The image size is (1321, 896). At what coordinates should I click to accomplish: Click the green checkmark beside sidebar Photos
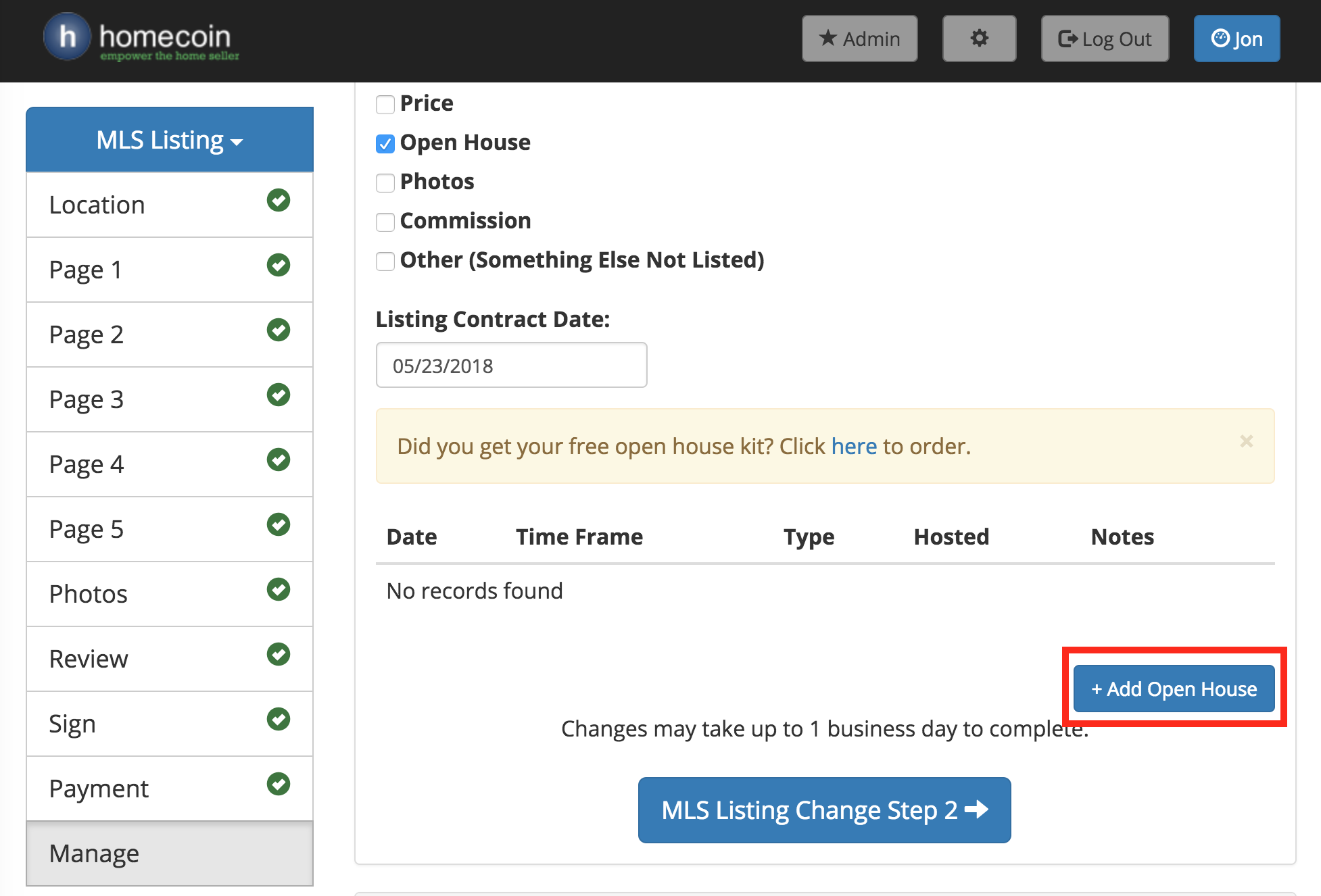pyautogui.click(x=279, y=589)
